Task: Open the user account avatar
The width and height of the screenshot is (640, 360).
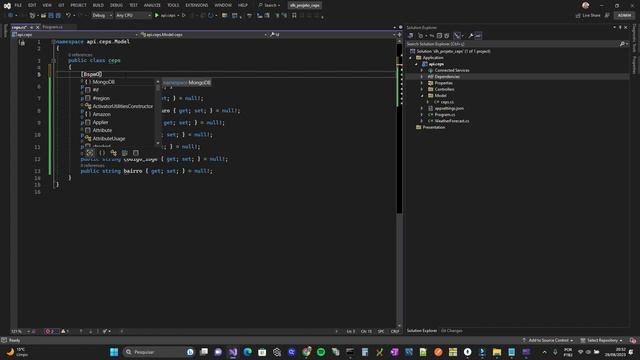Action: pos(586,5)
